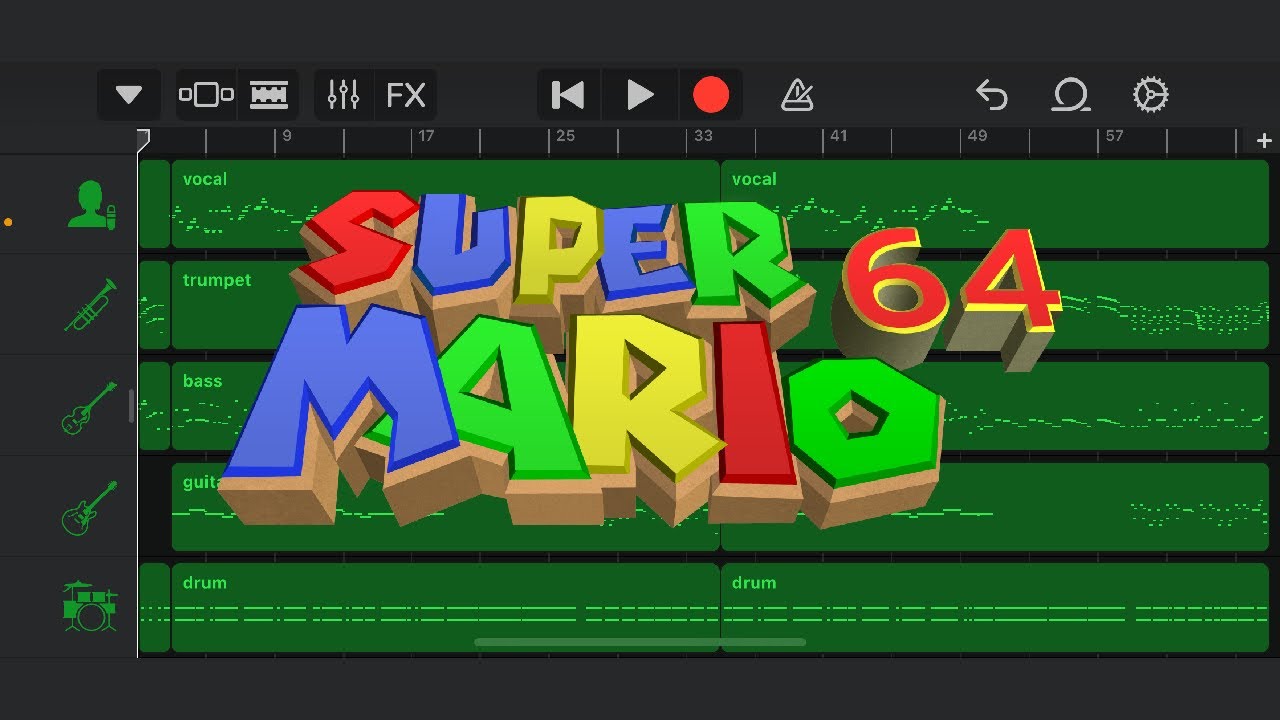This screenshot has height=720, width=1280.
Task: Select the second drum region
Action: pyautogui.click(x=995, y=608)
